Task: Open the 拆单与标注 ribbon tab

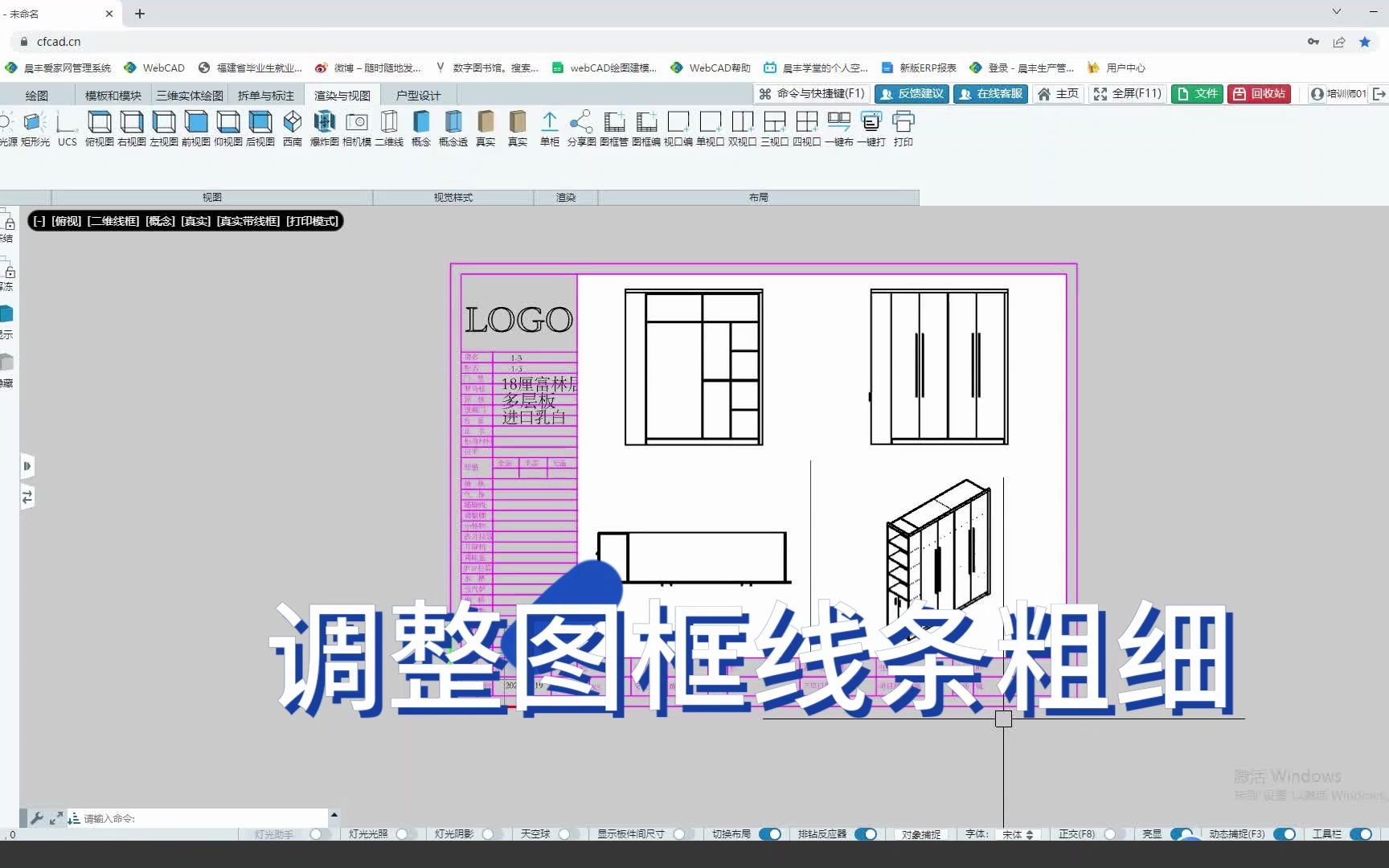Action: click(266, 95)
